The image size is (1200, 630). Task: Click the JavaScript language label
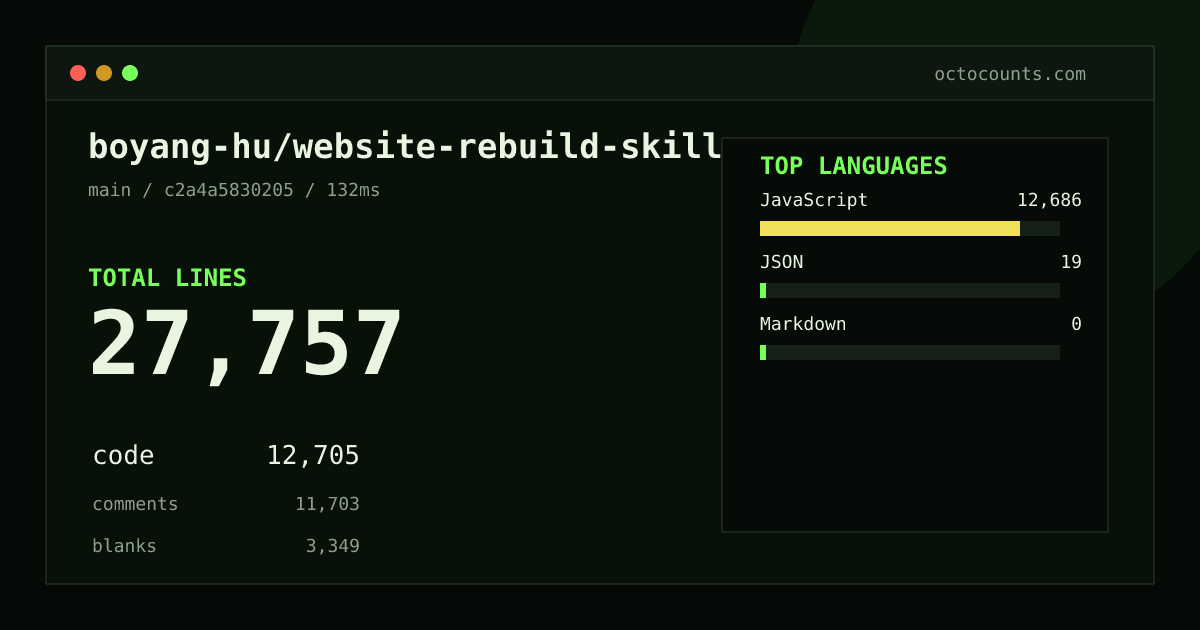814,200
